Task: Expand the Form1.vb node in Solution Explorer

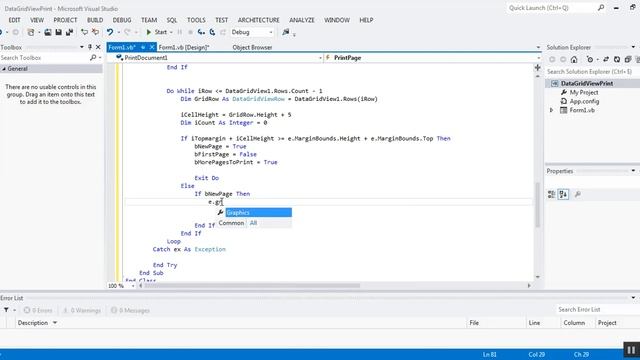Action: pos(551,110)
